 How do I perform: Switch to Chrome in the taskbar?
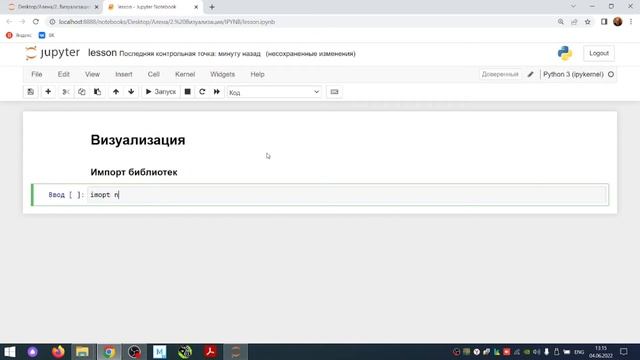tap(109, 351)
